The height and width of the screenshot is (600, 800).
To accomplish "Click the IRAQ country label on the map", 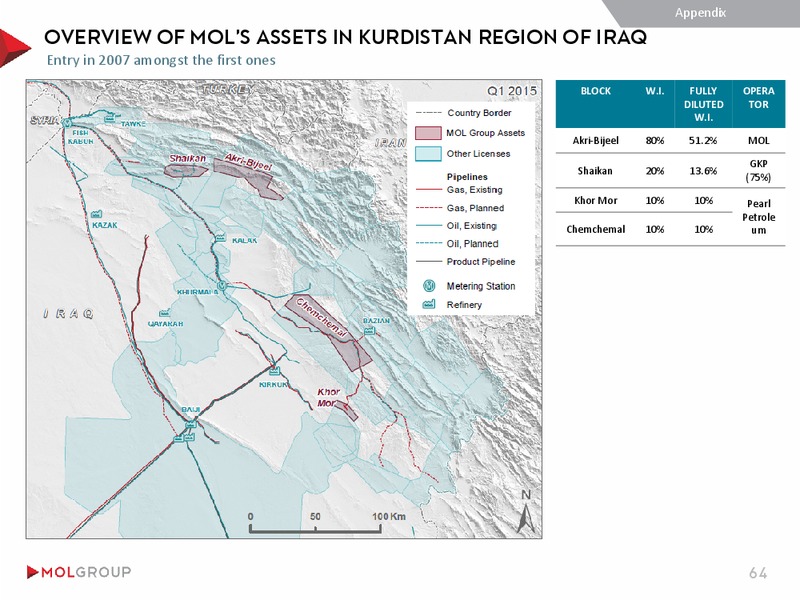I will [x=68, y=313].
